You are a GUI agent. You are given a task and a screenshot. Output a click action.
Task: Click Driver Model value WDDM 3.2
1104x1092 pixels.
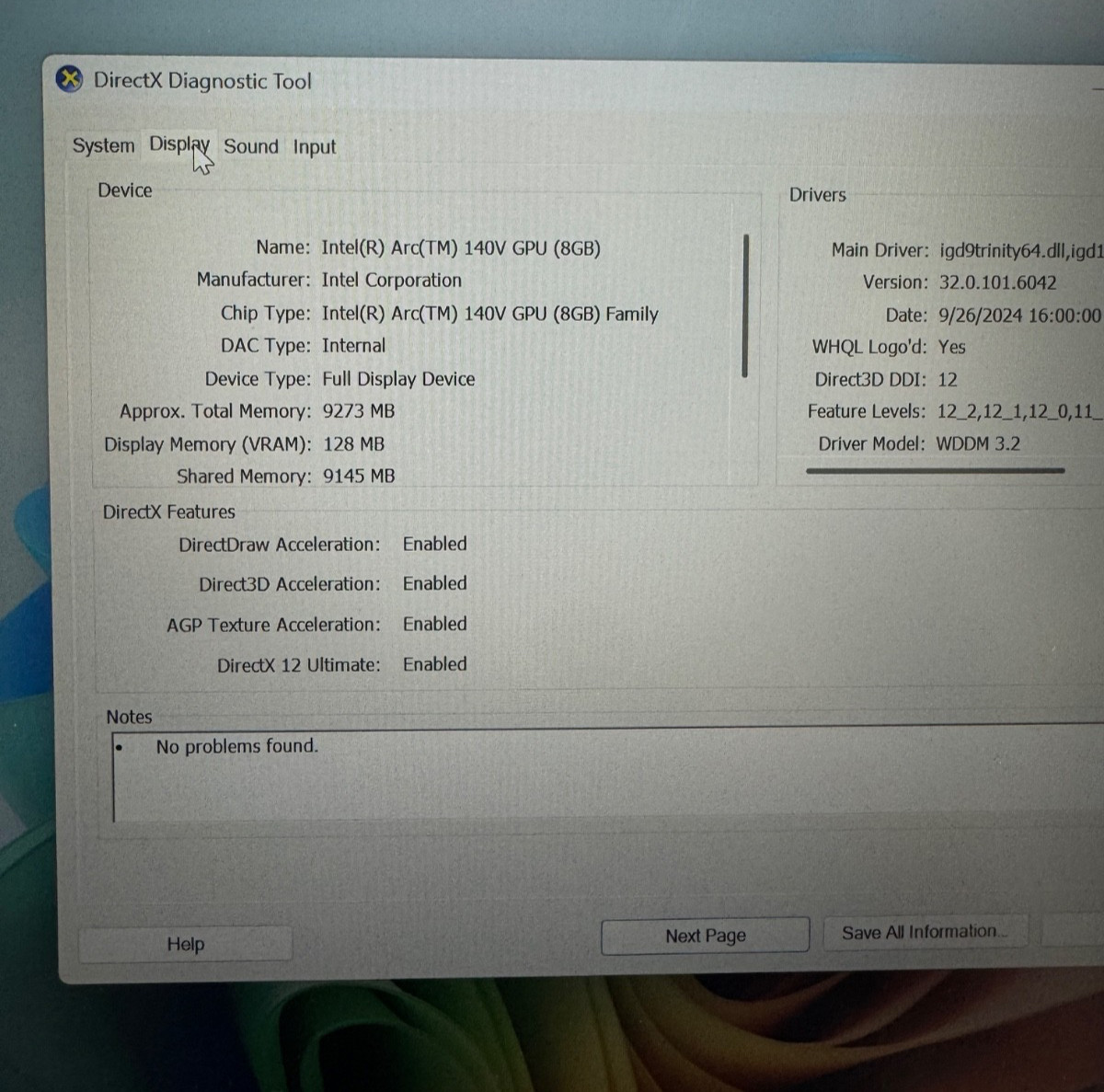click(978, 443)
